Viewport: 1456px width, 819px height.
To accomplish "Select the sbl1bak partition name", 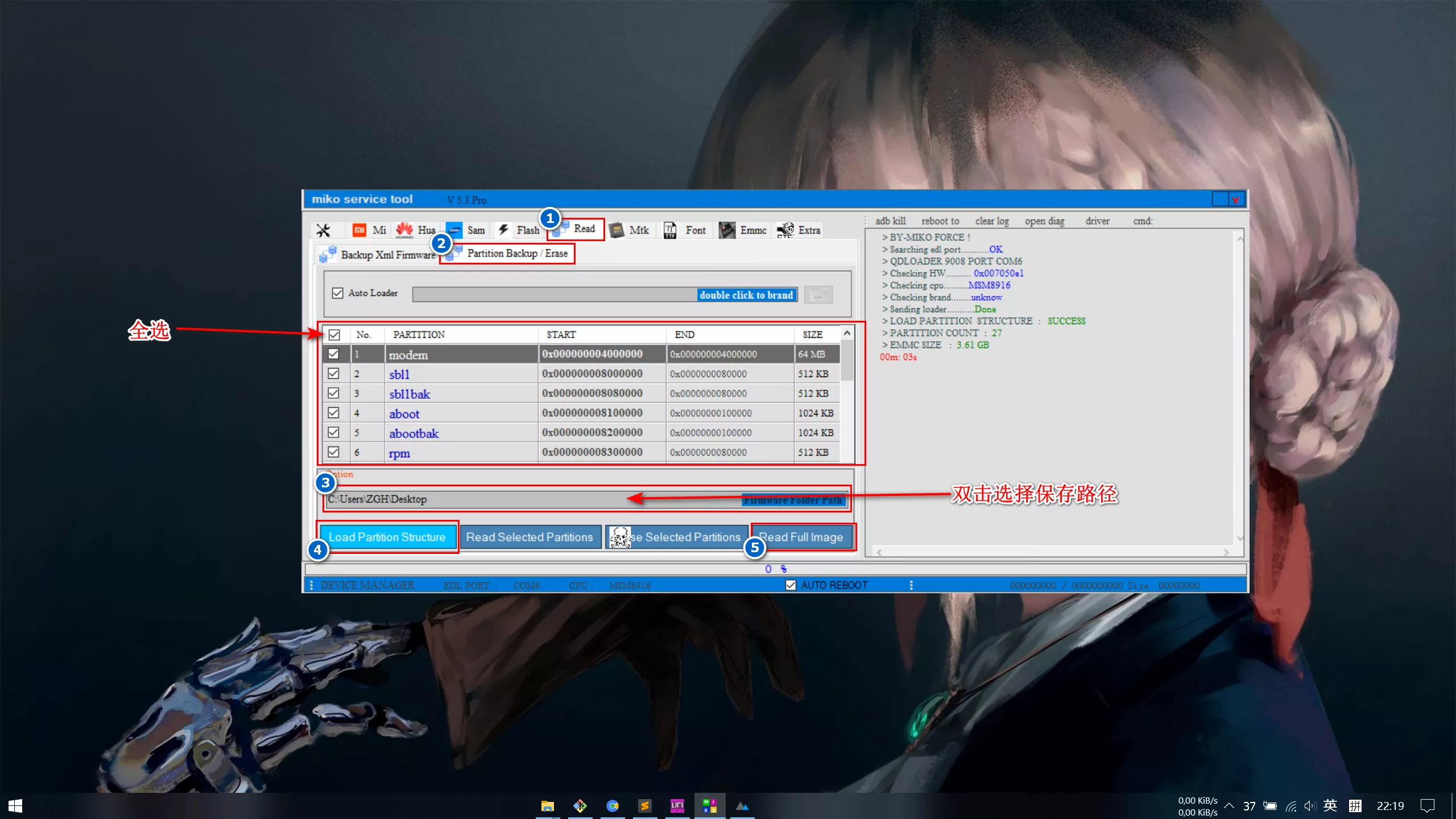I will click(409, 394).
